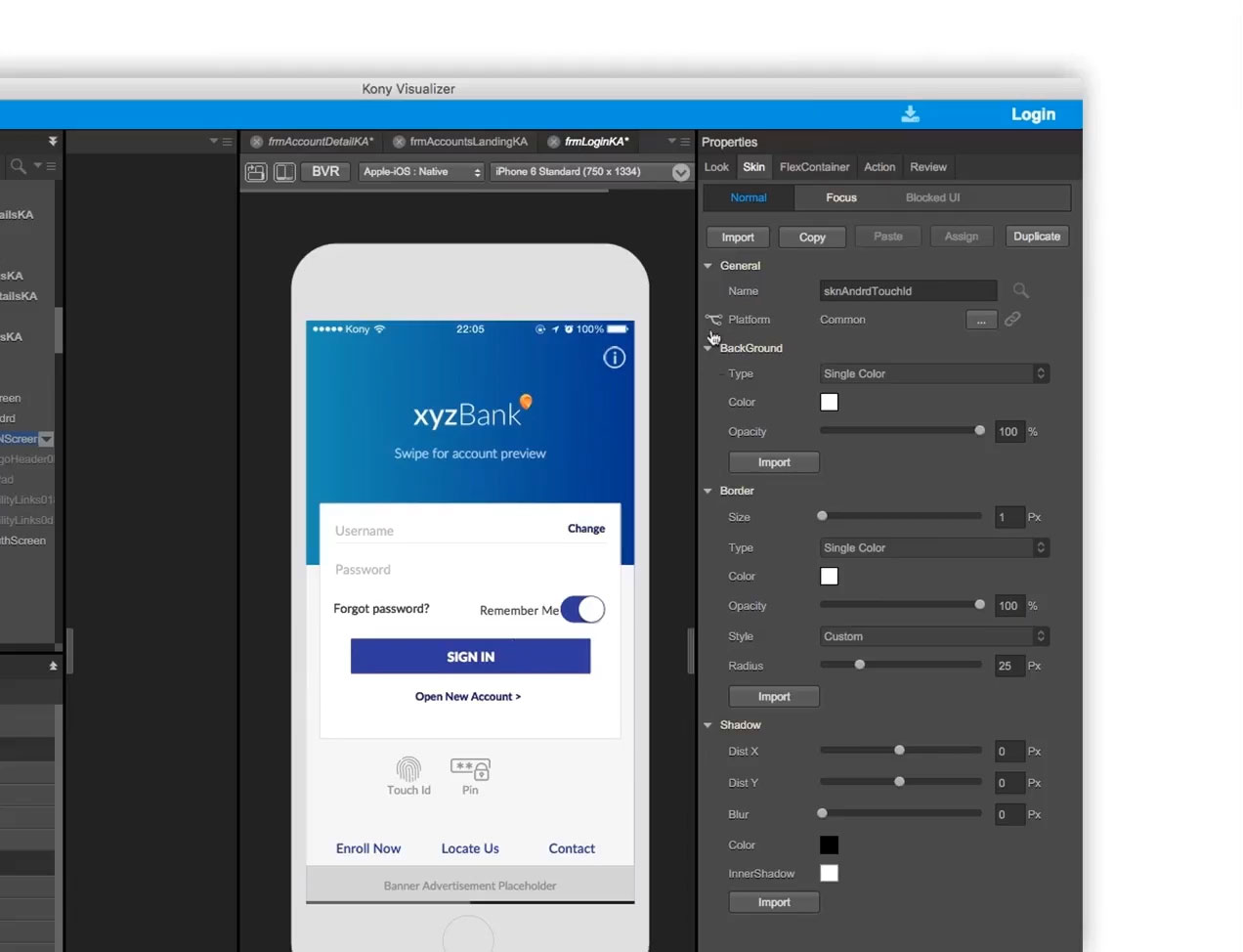This screenshot has height=952, width=1243.
Task: Click the Open New Account link
Action: click(x=468, y=697)
